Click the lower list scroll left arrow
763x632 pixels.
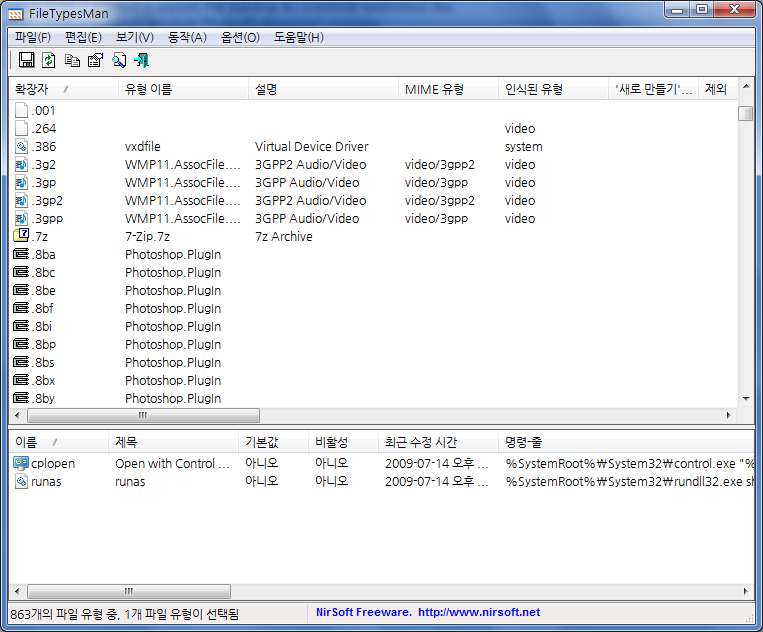(18, 592)
